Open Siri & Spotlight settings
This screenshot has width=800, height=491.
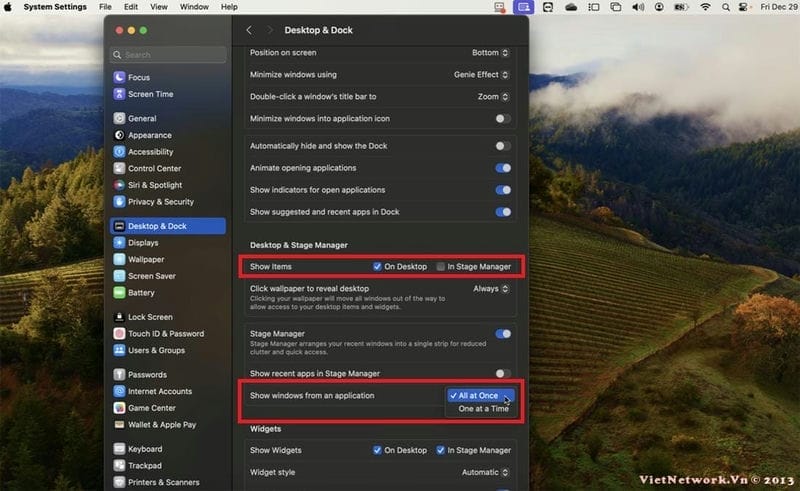(154, 185)
